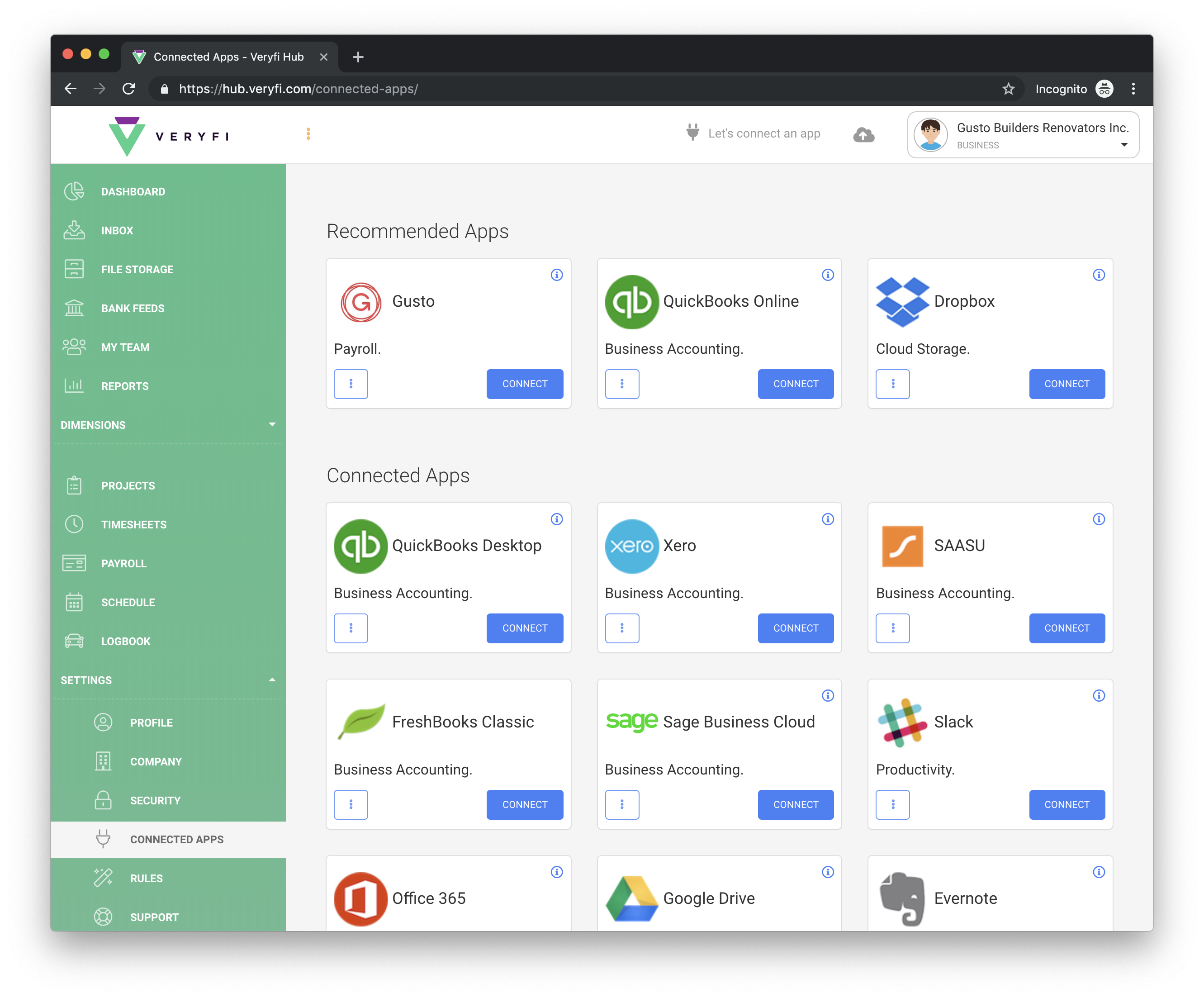
Task: Open info icon on Gusto card
Action: (x=556, y=275)
